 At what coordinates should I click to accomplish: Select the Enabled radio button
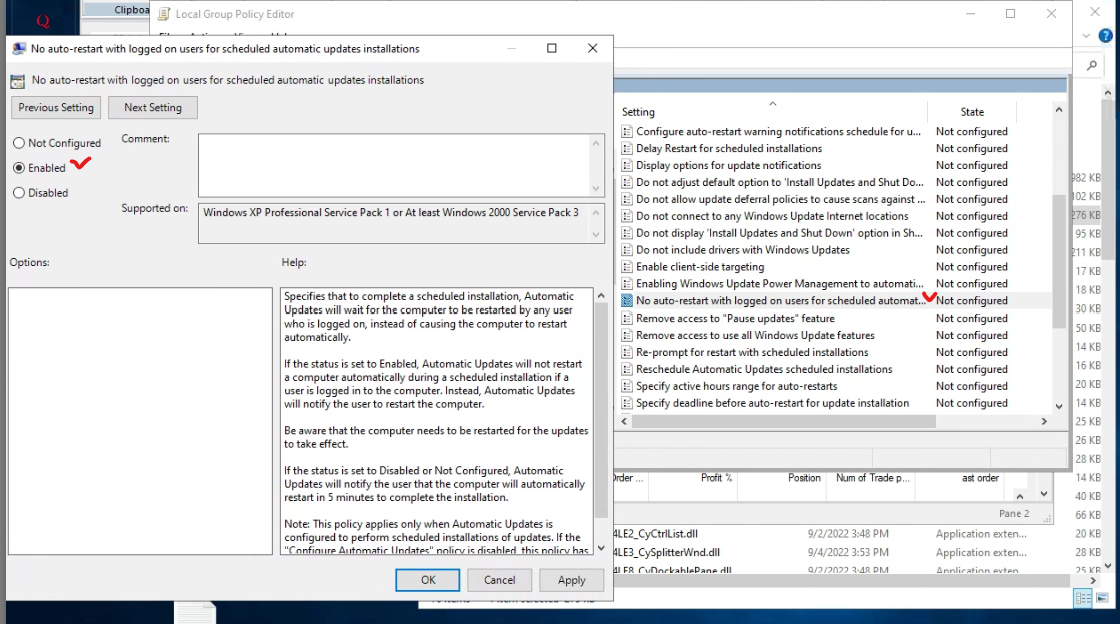pos(19,168)
